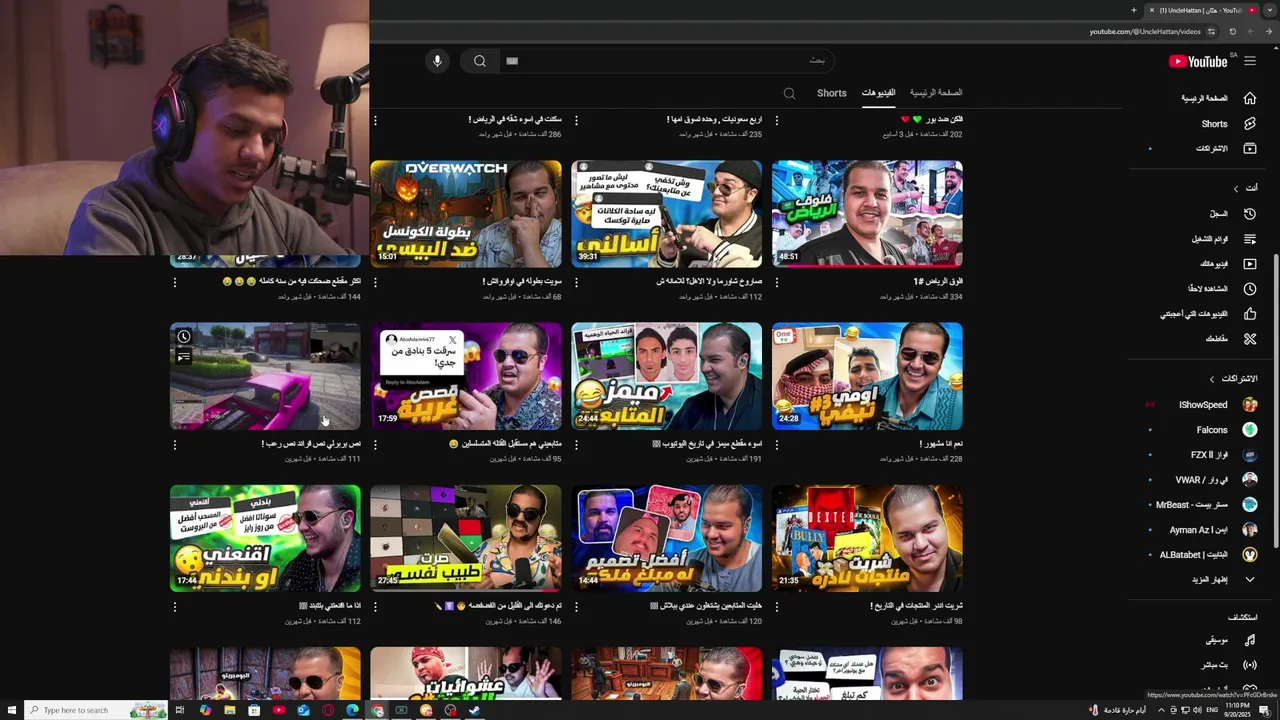Open the Music explore item

(x=1230, y=640)
